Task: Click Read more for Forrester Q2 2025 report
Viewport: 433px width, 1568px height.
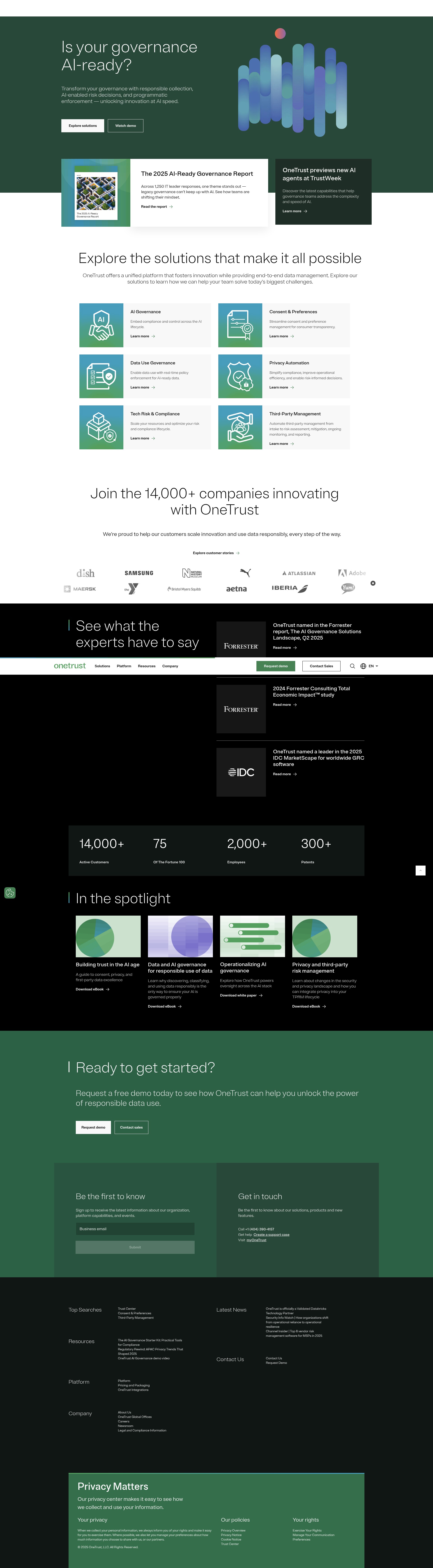Action: point(285,648)
